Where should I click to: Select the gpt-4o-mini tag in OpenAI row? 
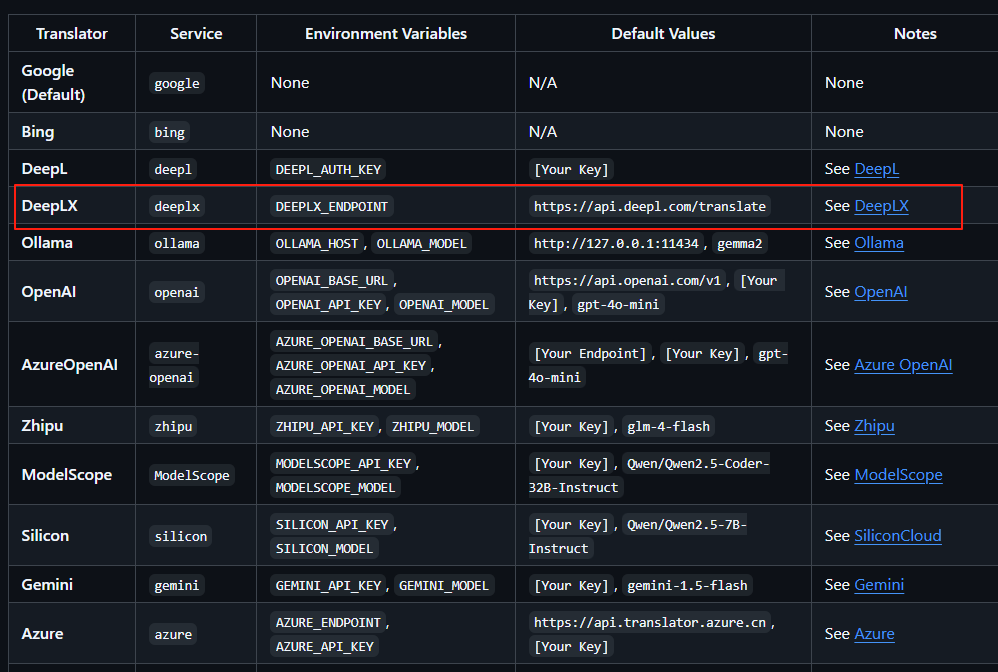618,305
